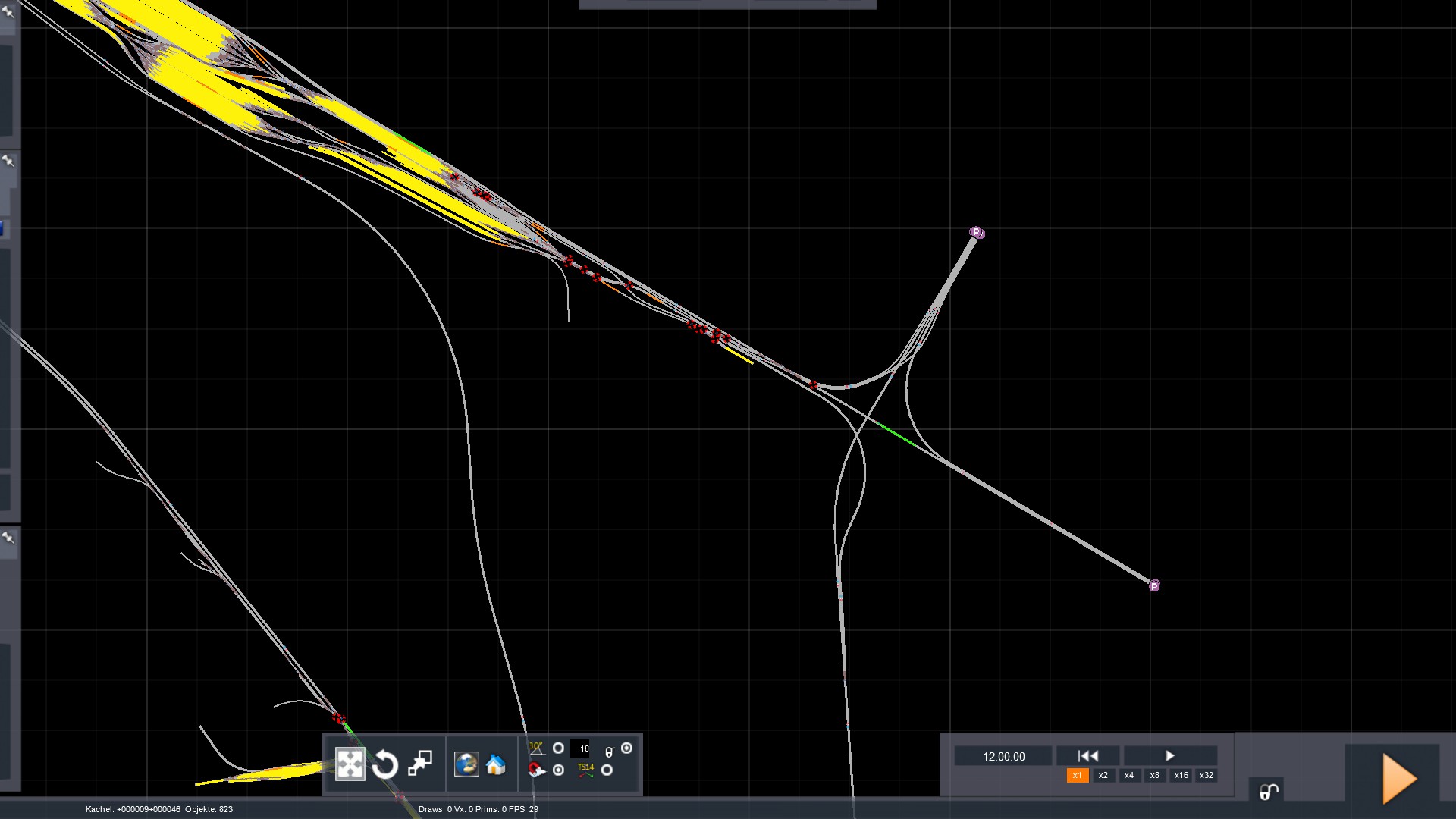
Task: Open the collapsed top center flyout bar
Action: click(726, 5)
